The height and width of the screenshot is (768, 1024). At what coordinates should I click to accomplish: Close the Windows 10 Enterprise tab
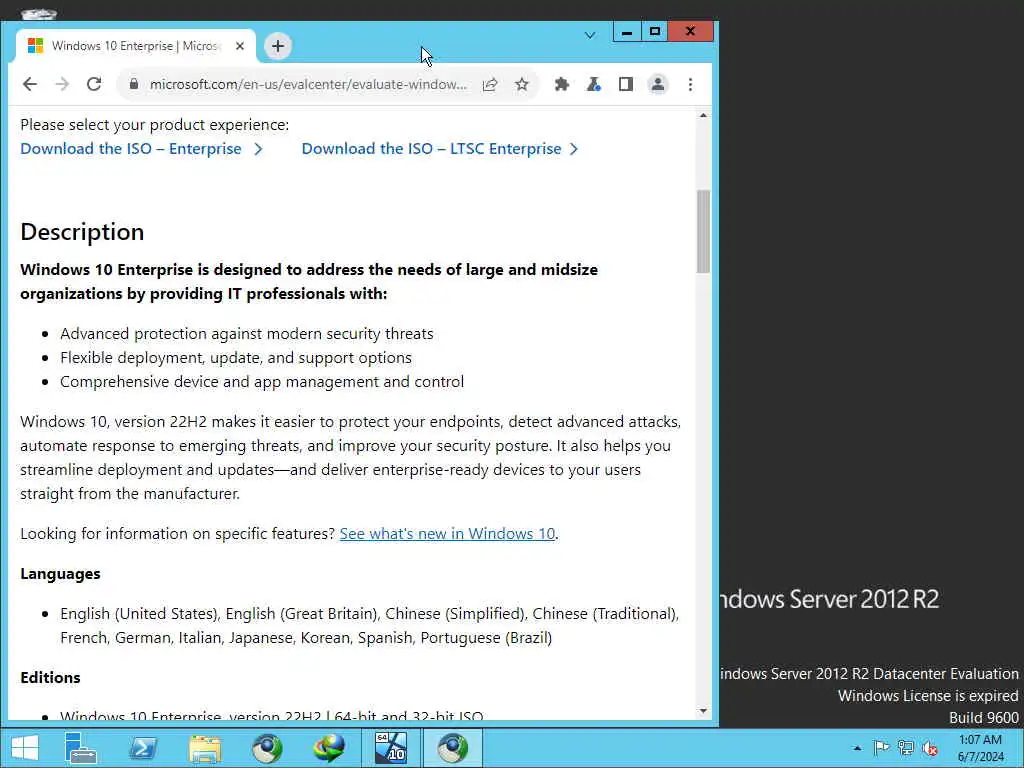tap(240, 46)
